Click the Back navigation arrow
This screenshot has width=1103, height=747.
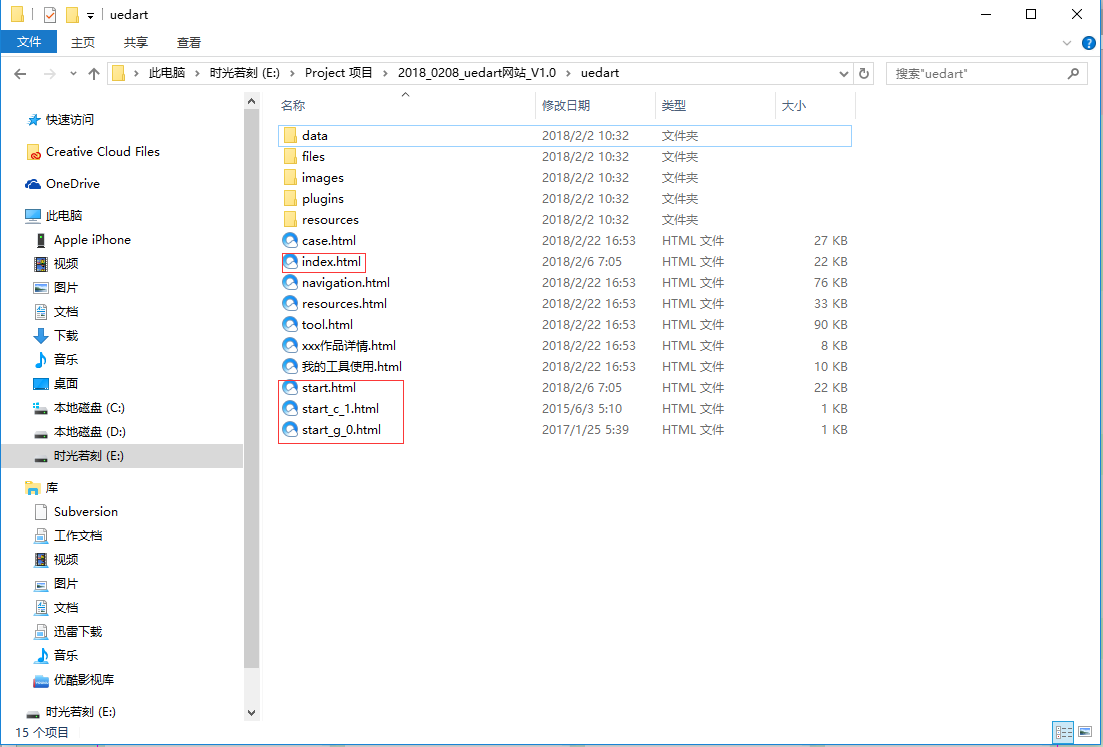click(20, 74)
